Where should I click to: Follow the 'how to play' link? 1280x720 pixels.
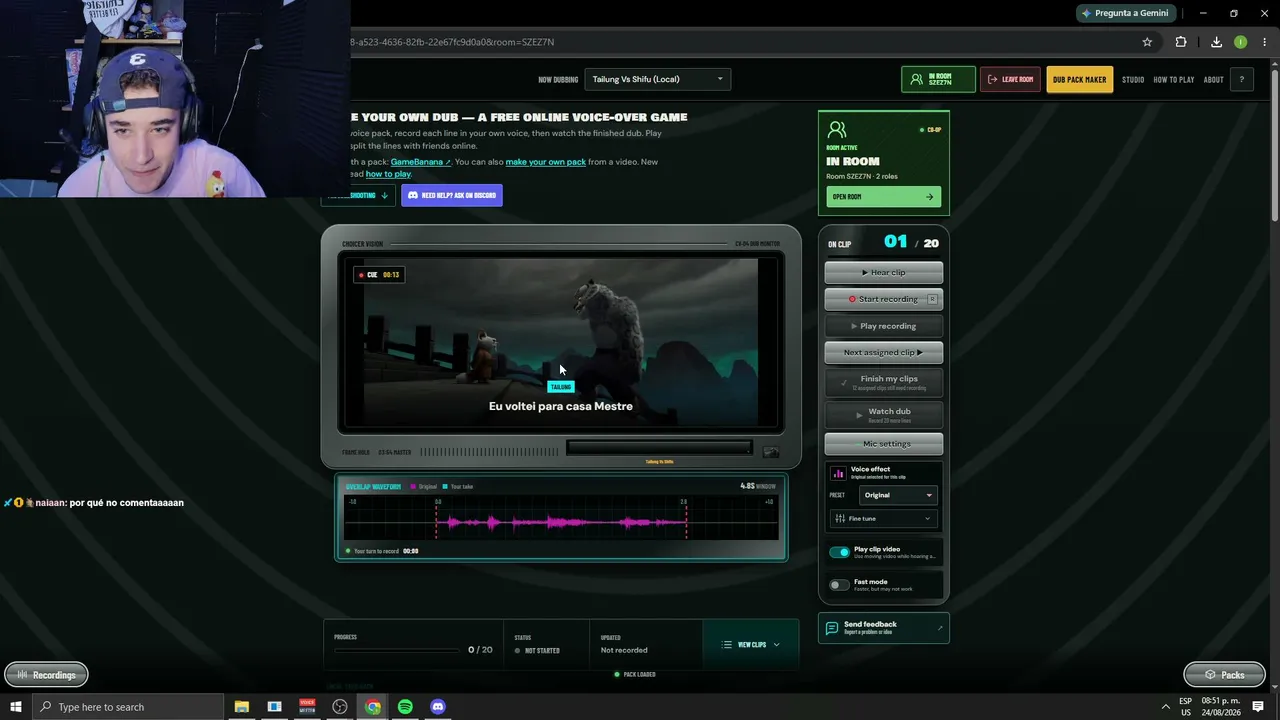coord(388,174)
